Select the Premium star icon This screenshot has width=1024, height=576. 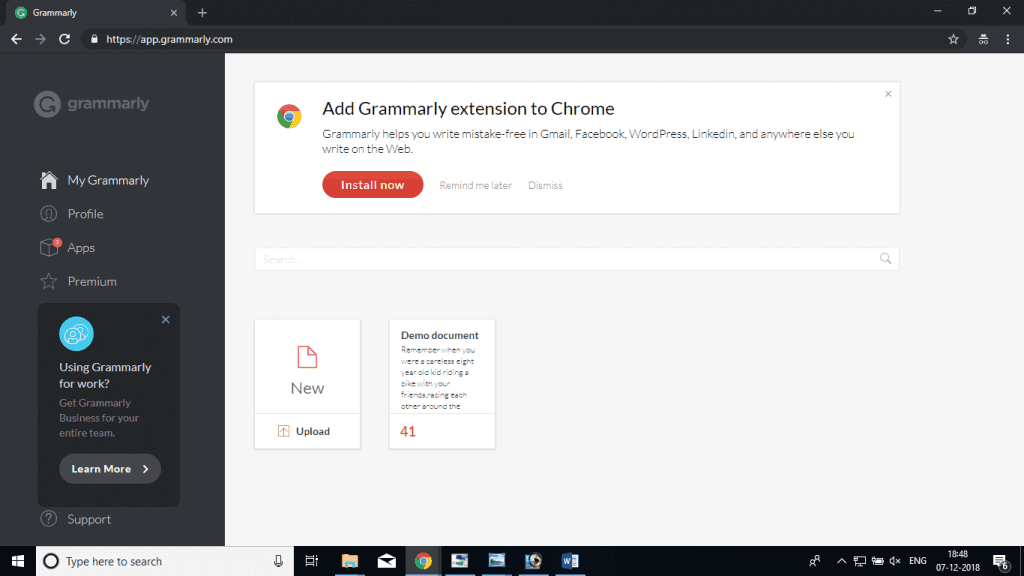point(48,282)
